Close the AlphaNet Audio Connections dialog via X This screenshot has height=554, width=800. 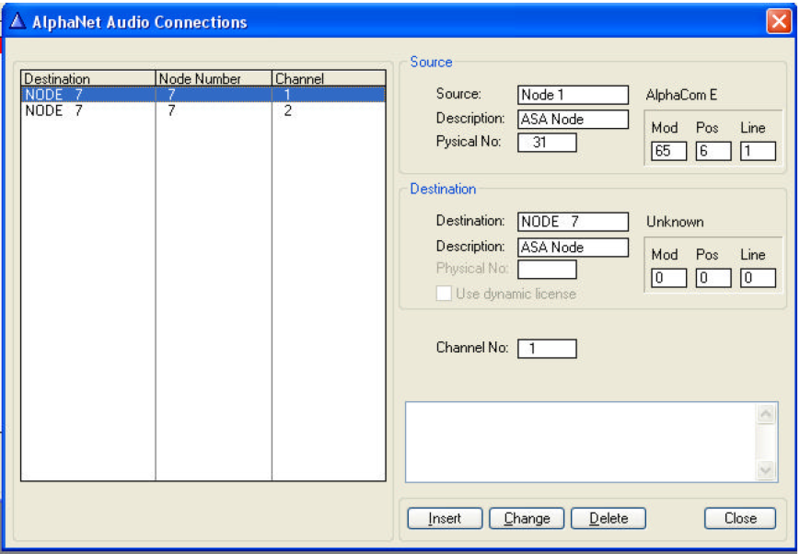pyautogui.click(x=779, y=21)
